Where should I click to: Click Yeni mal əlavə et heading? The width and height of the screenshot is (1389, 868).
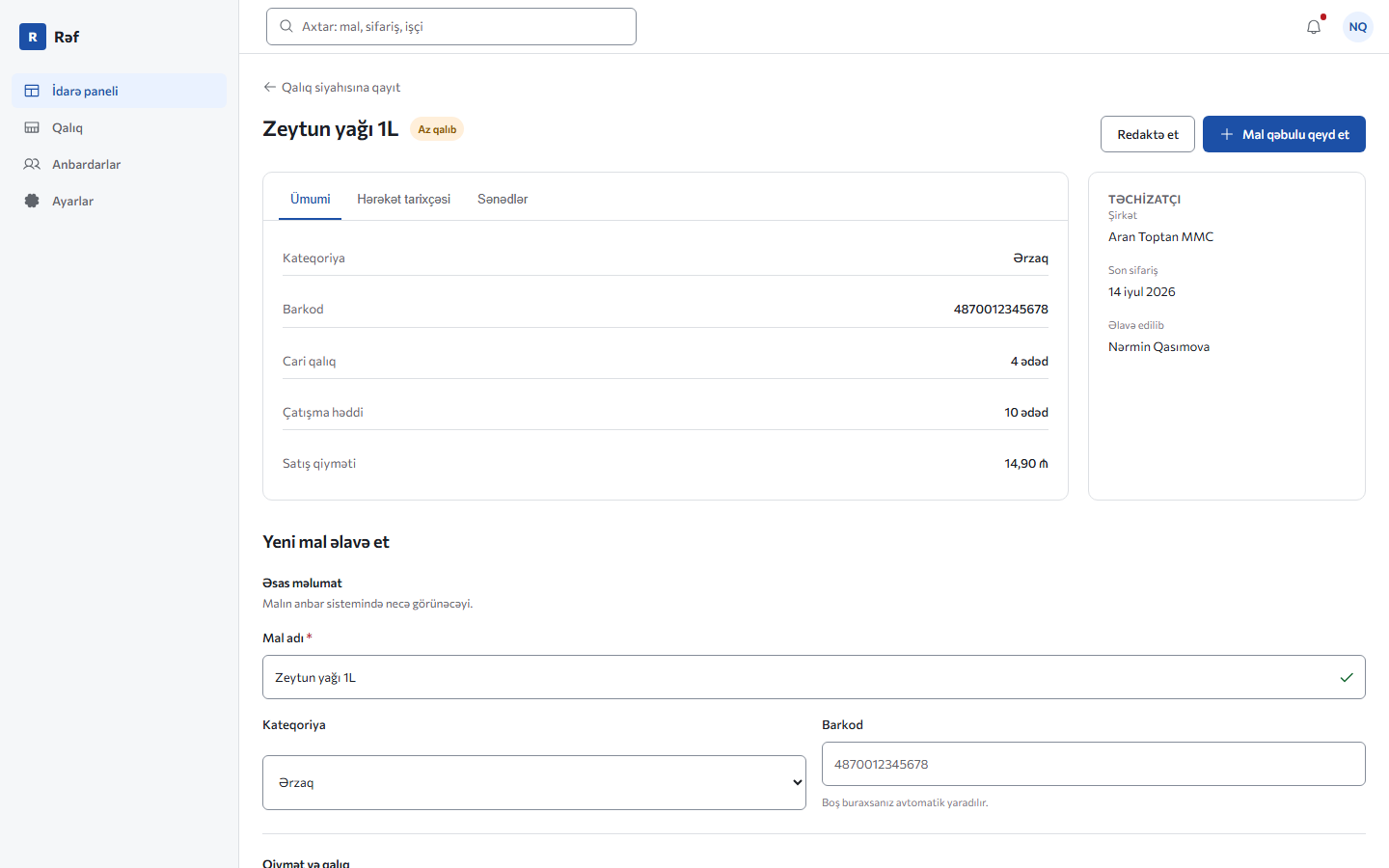[326, 542]
